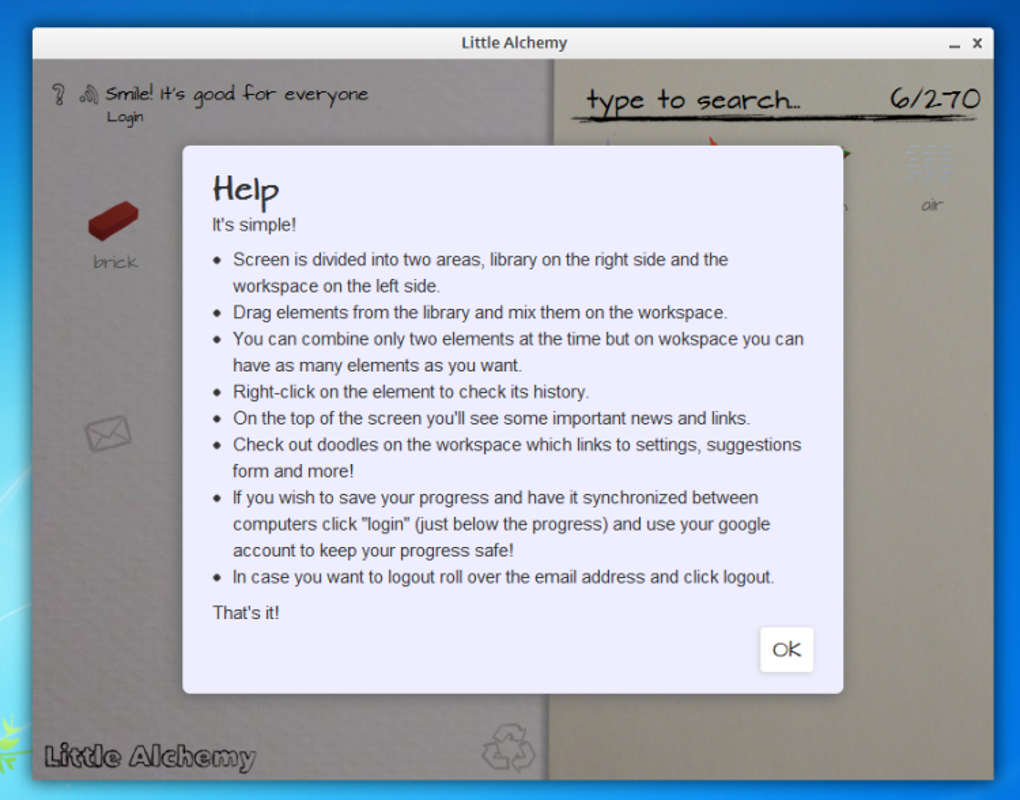Close the Little Alchemy window
Image resolution: width=1020 pixels, height=800 pixels.
[x=977, y=43]
